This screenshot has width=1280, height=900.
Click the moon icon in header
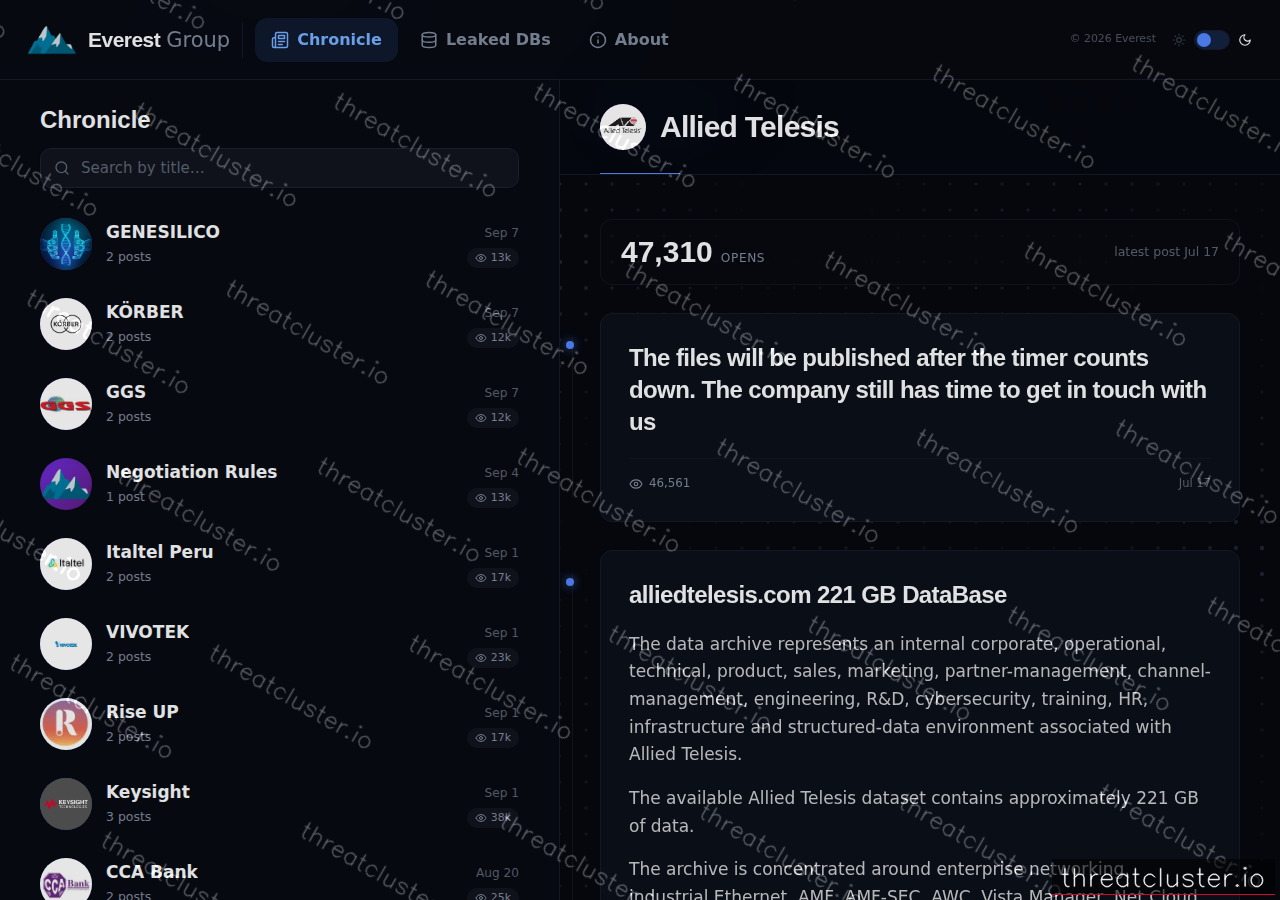[x=1245, y=40]
